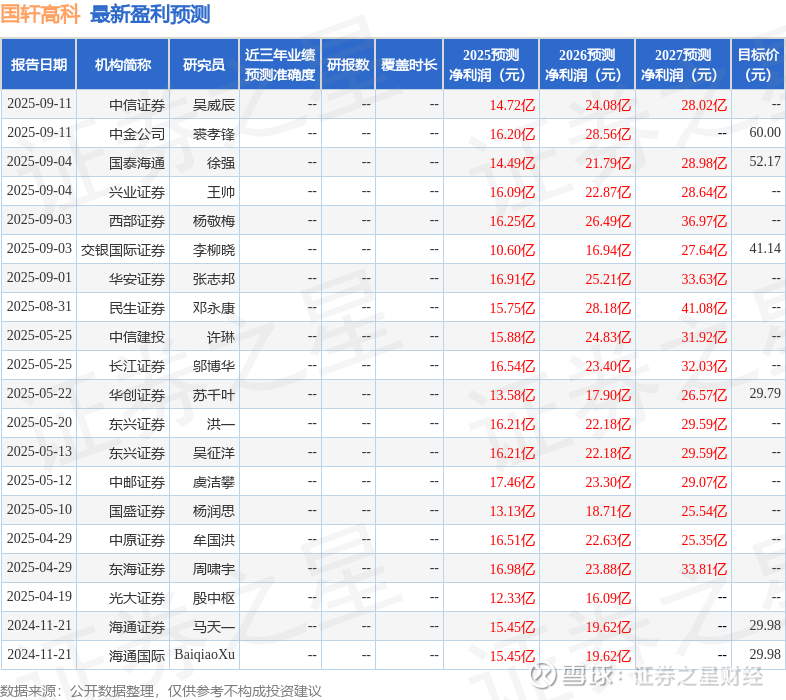Click the date 2025-05-22
The image size is (786, 700).
click(x=40, y=394)
